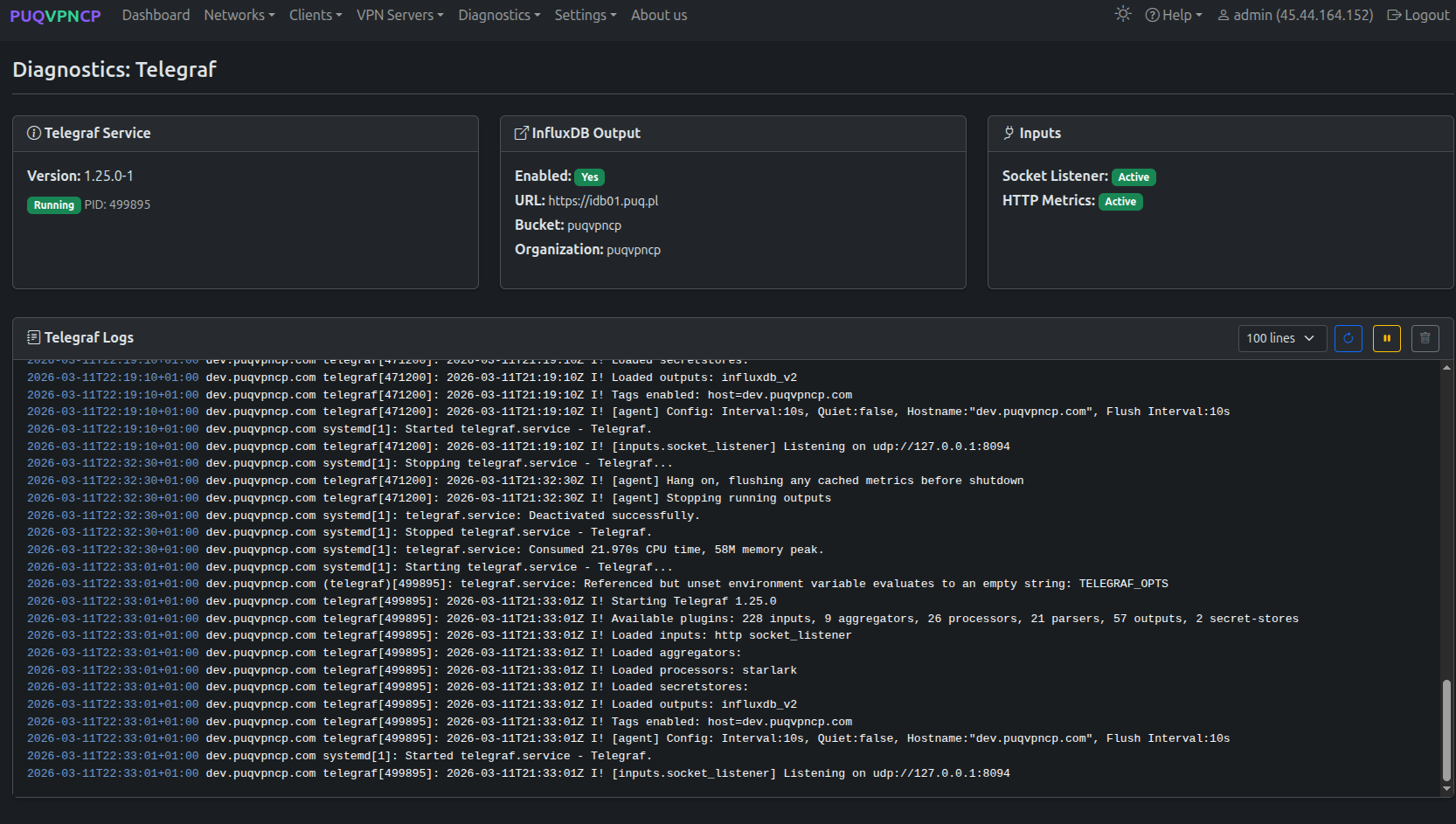
Task: Click the Organization value puqvpncp
Action: 634,250
